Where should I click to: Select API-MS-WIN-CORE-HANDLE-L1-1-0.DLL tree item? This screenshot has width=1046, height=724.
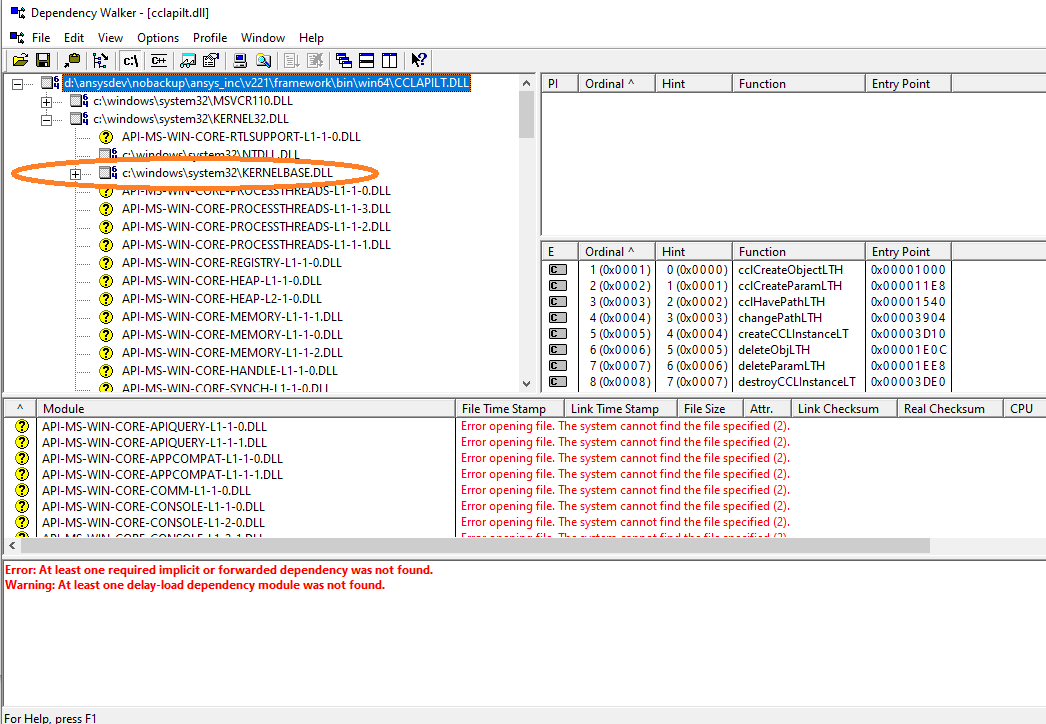click(229, 371)
